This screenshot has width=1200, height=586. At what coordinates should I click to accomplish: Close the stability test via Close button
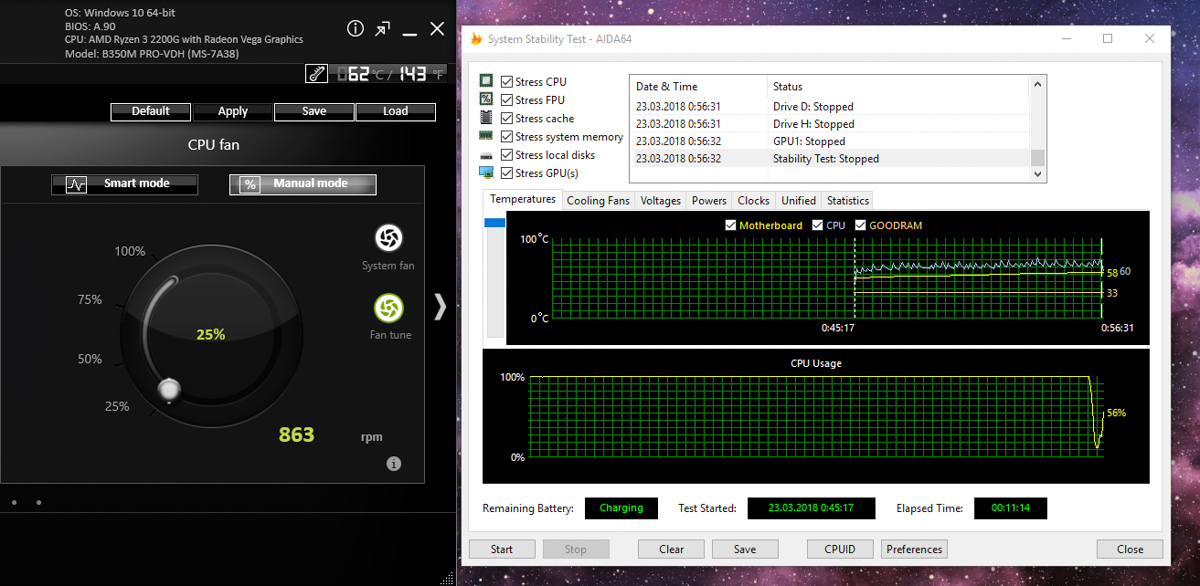click(x=1130, y=549)
